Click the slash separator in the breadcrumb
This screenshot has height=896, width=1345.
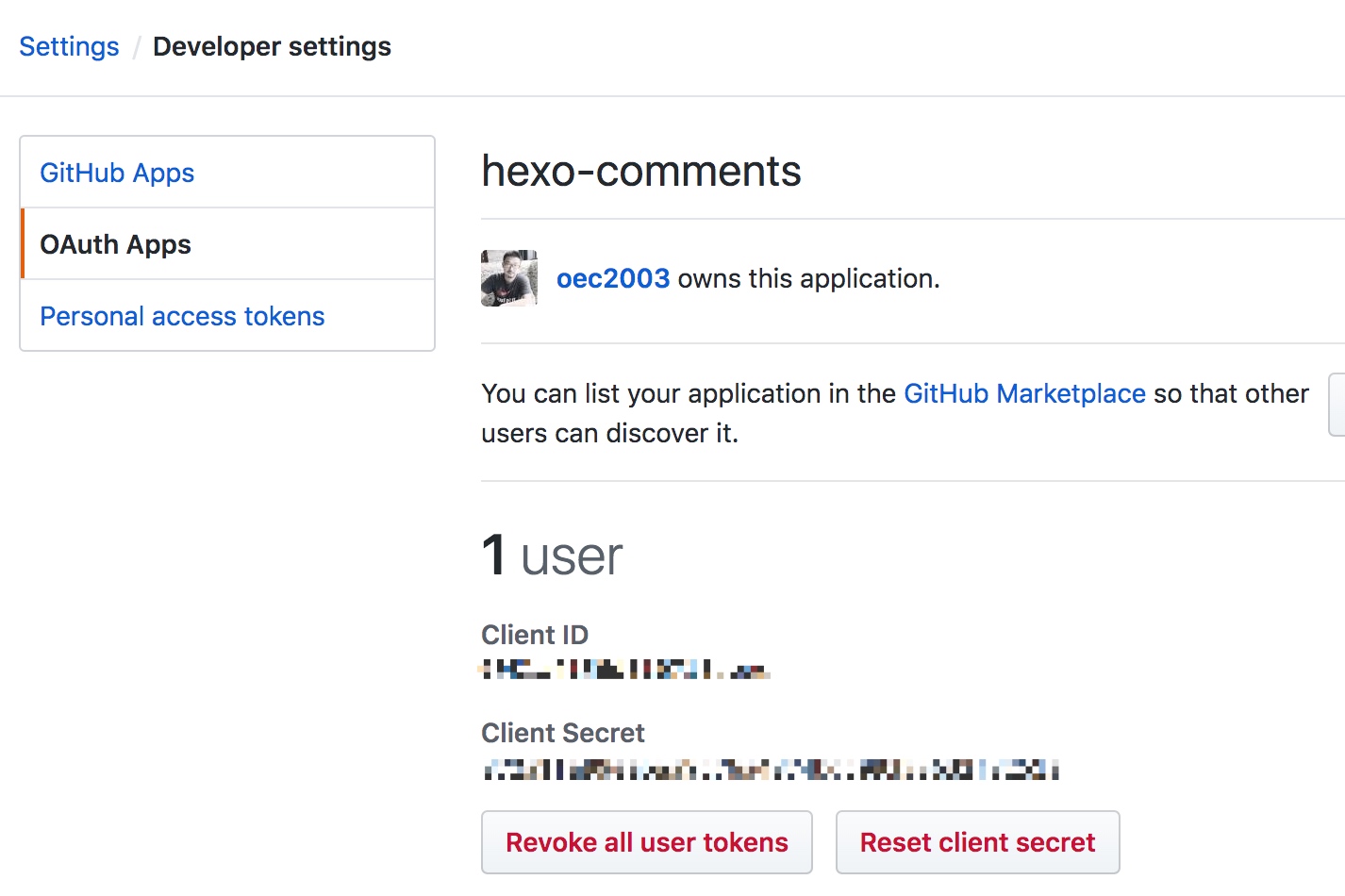[137, 47]
